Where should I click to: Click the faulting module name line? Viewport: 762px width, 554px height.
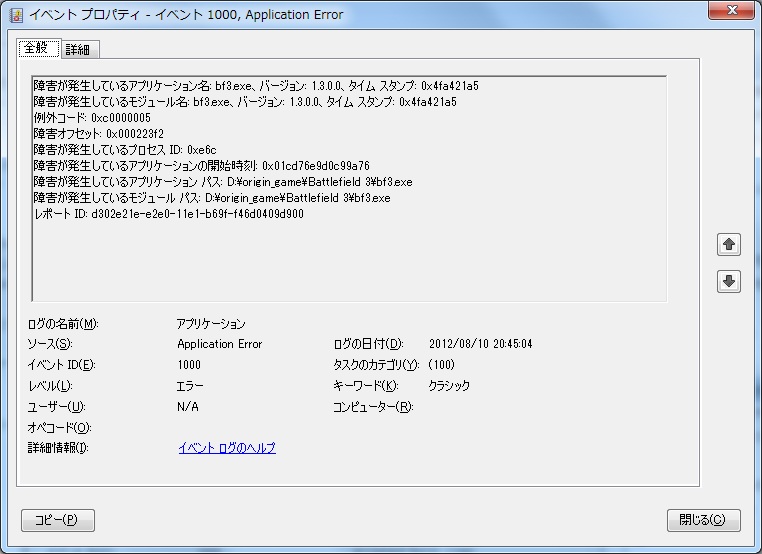245,102
